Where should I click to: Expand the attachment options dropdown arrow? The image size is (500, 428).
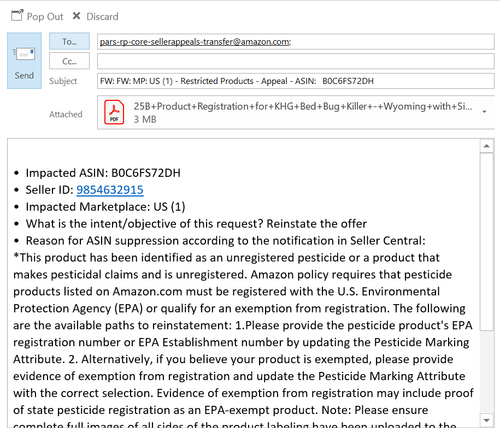click(484, 112)
